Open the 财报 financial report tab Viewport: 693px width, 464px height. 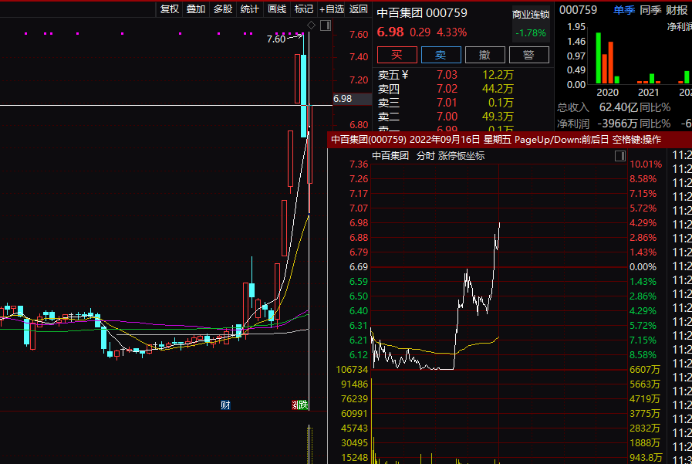pos(677,10)
